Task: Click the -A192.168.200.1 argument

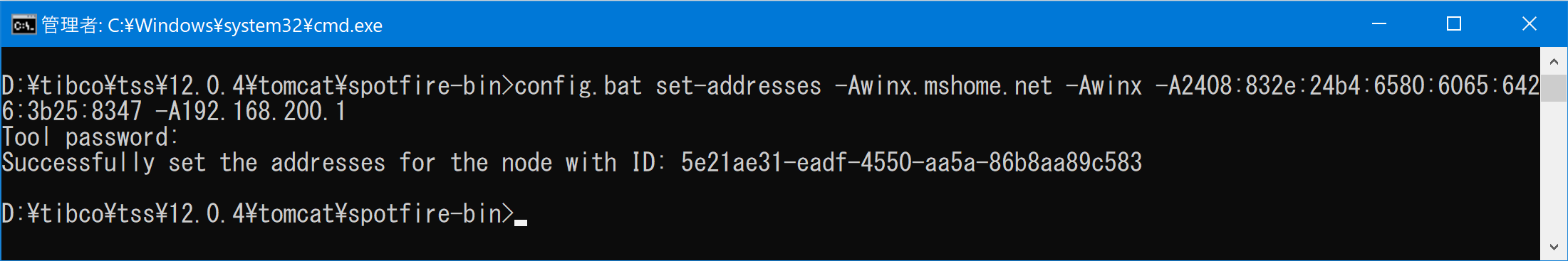Action: tap(251, 112)
